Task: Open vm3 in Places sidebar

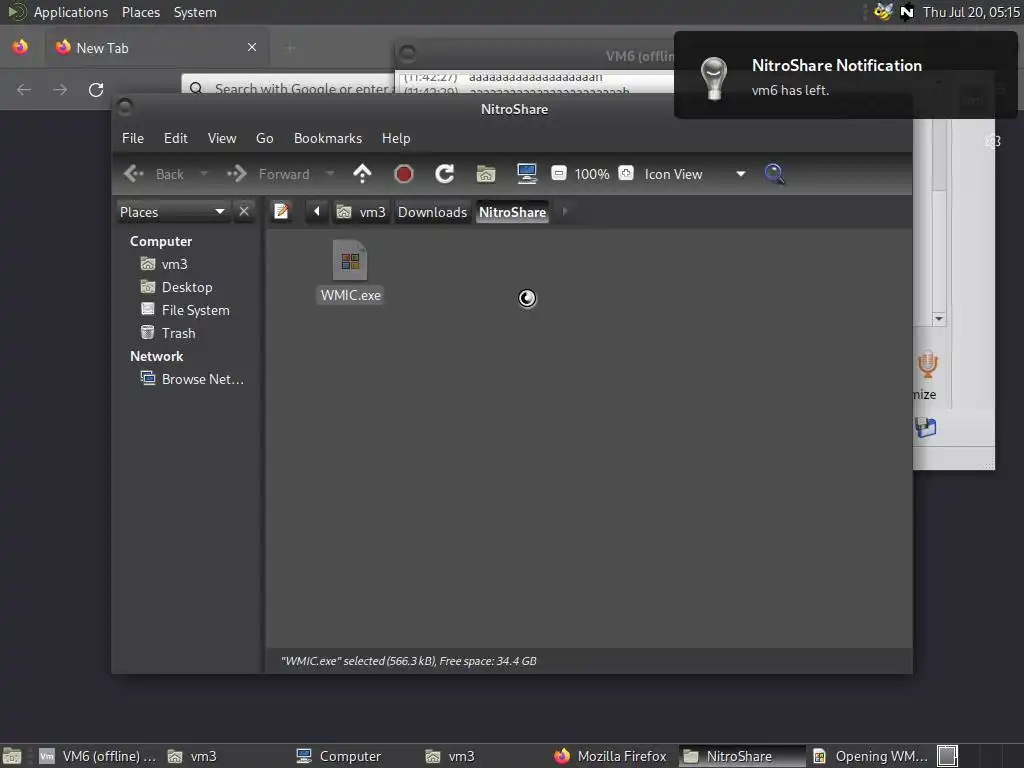Action: click(x=174, y=264)
